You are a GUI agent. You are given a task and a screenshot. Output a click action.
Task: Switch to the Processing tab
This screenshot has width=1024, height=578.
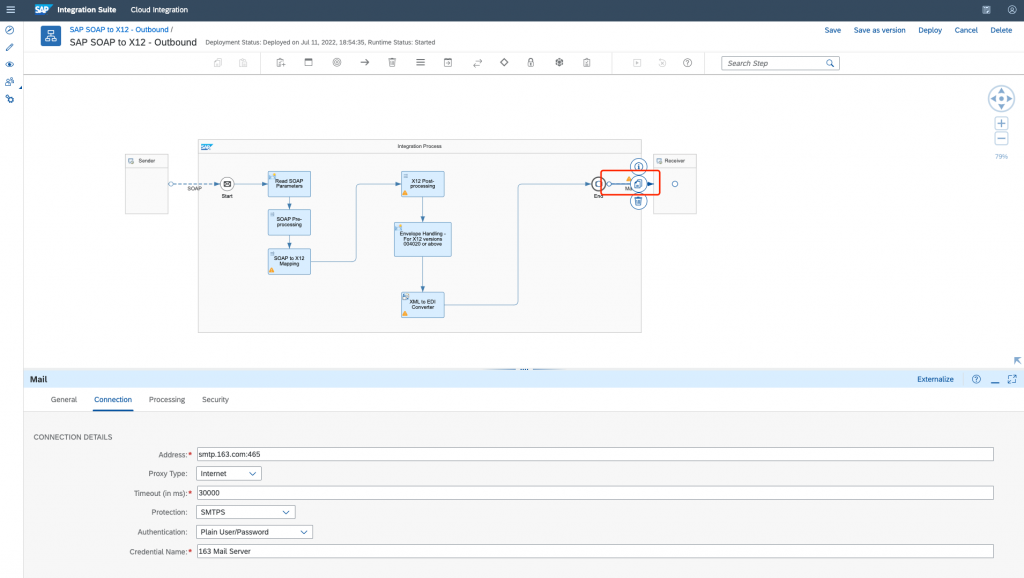click(167, 400)
